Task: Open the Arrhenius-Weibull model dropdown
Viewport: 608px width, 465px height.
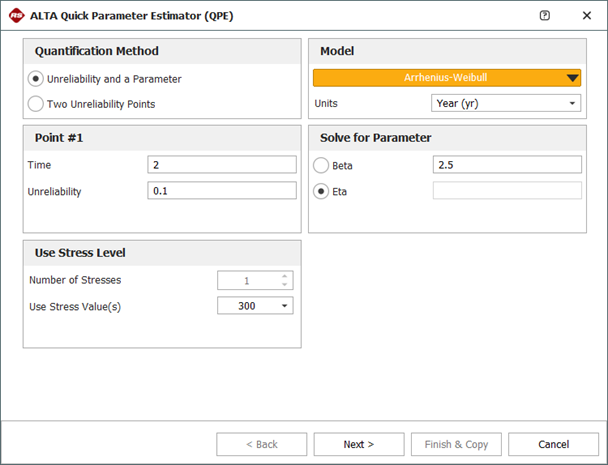Action: point(447,79)
